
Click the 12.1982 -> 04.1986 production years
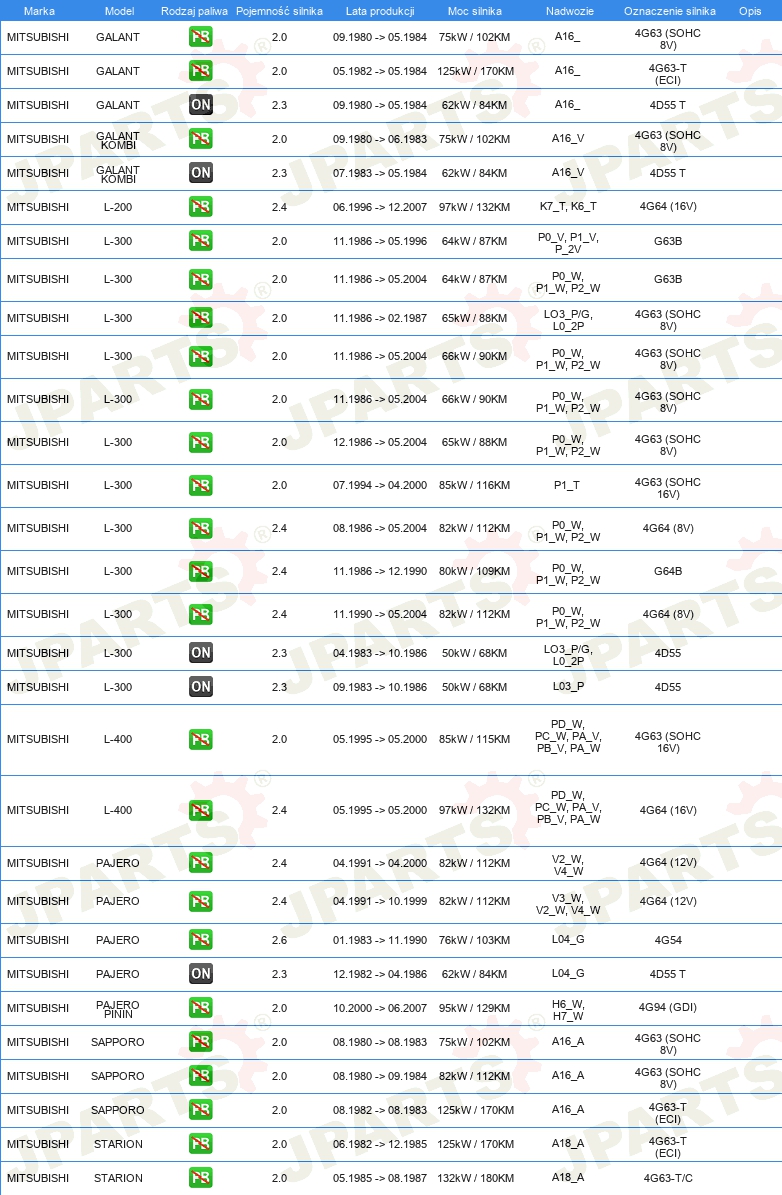380,973
